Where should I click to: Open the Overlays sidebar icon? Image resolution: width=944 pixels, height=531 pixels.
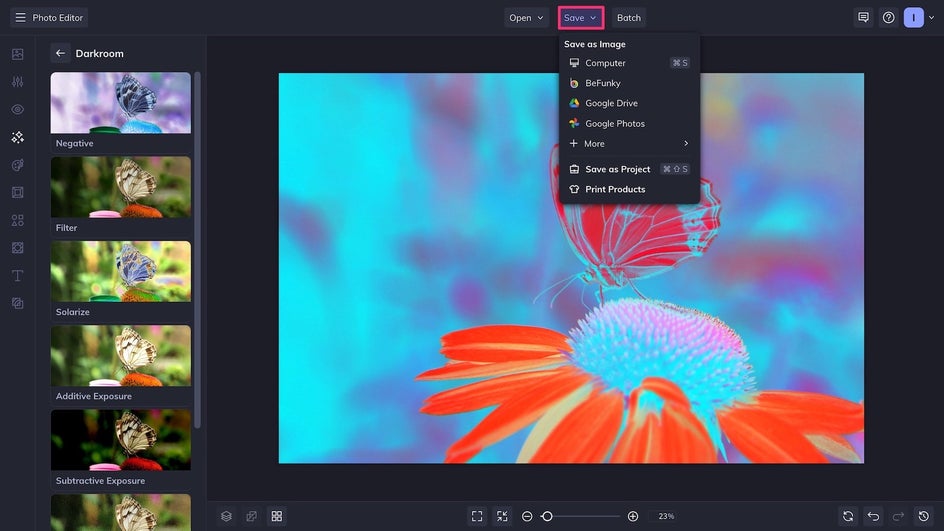pos(17,248)
